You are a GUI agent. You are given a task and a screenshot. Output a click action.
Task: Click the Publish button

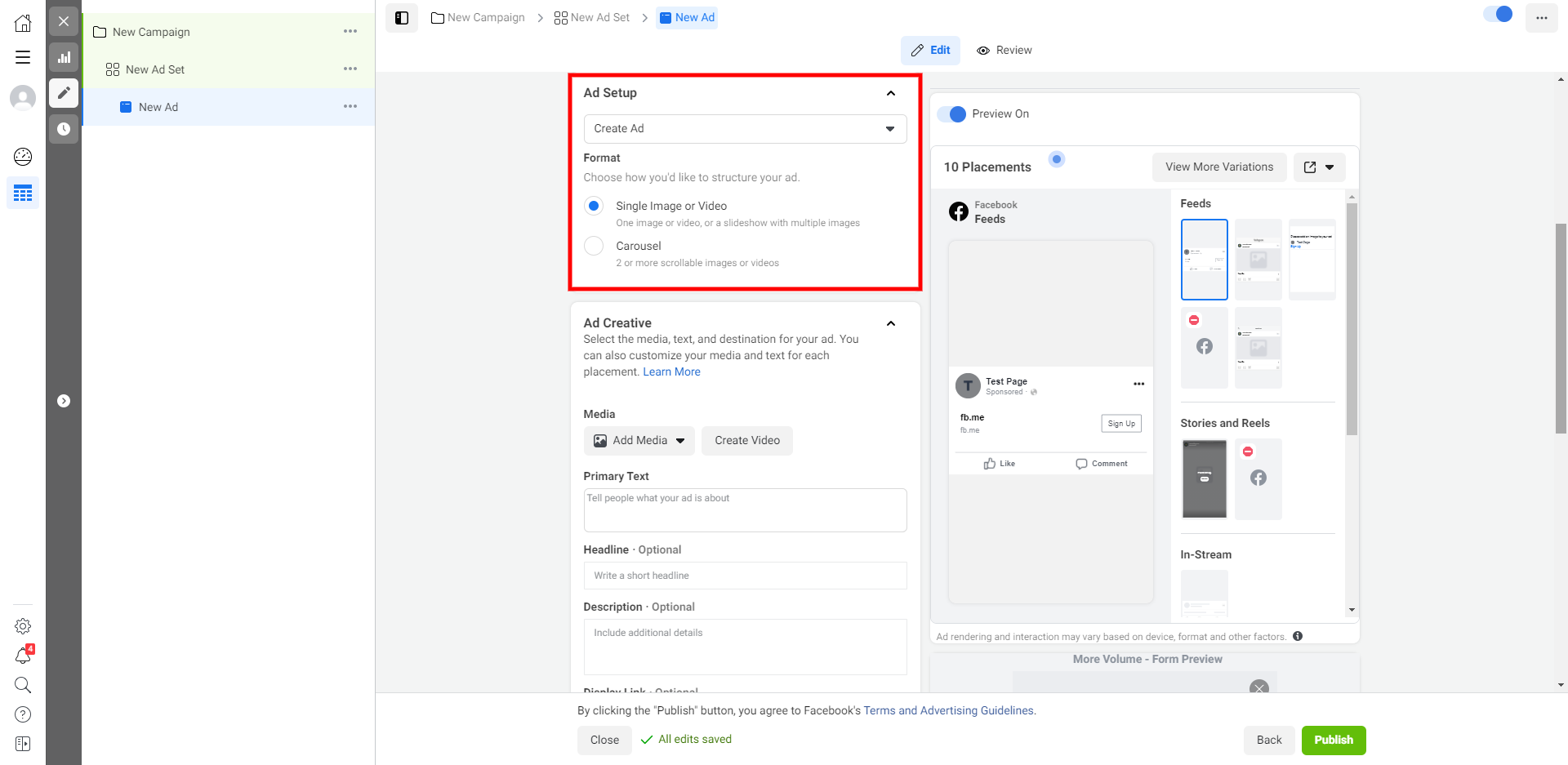tap(1334, 741)
